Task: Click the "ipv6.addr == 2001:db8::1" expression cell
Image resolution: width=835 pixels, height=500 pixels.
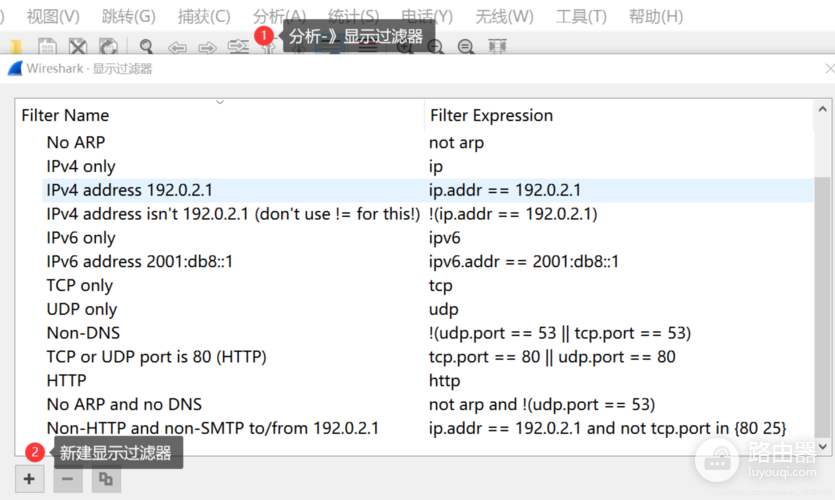Action: click(x=524, y=261)
